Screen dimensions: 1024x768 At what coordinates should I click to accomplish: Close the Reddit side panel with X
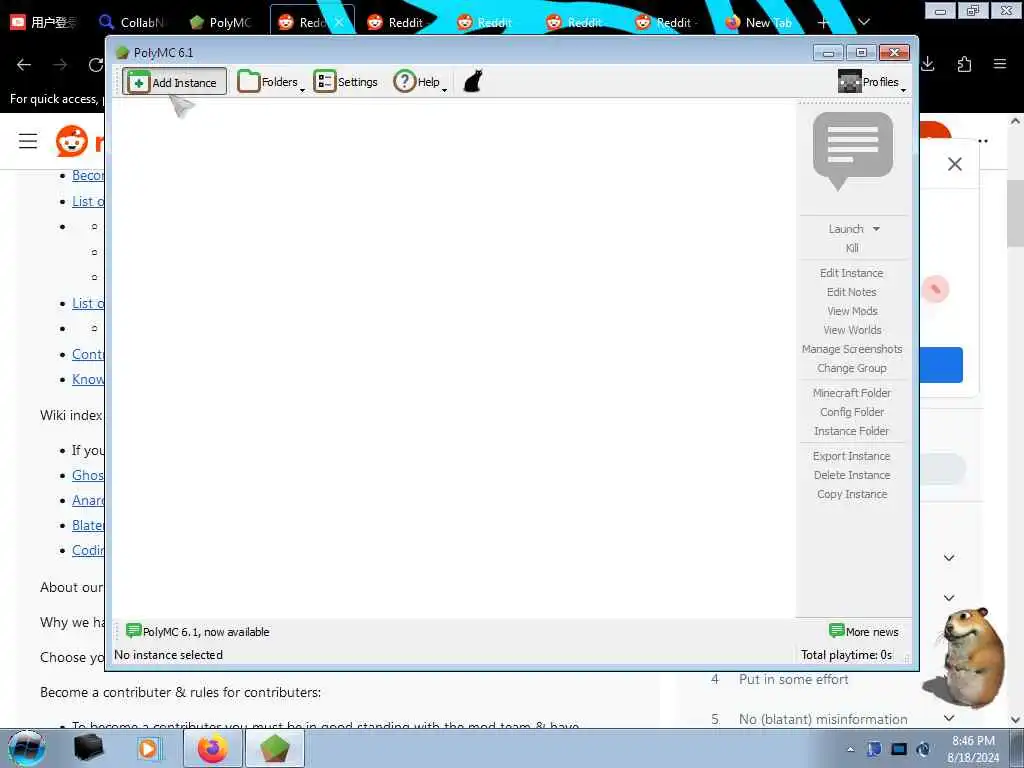point(955,164)
